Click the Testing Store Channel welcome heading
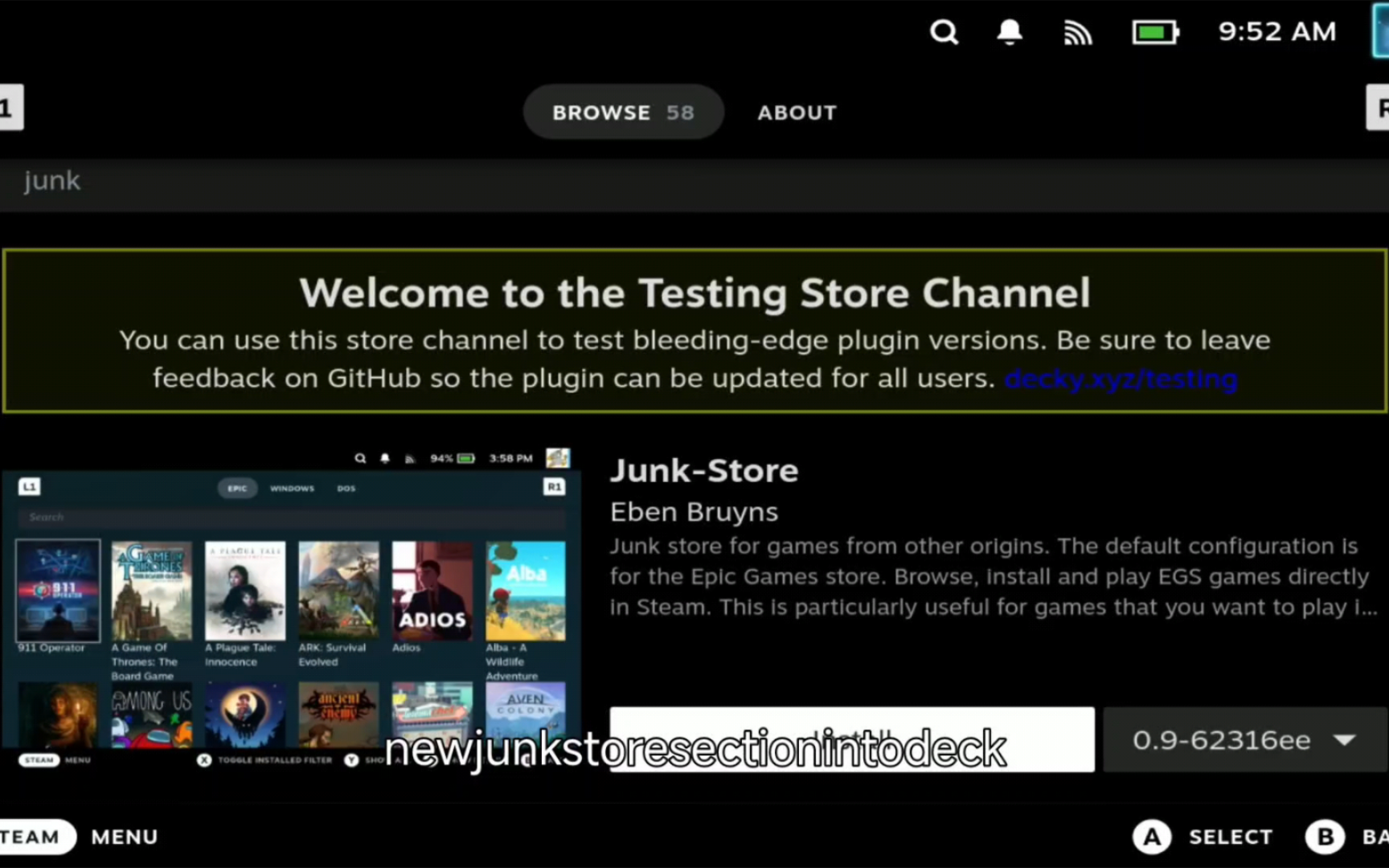 [694, 292]
